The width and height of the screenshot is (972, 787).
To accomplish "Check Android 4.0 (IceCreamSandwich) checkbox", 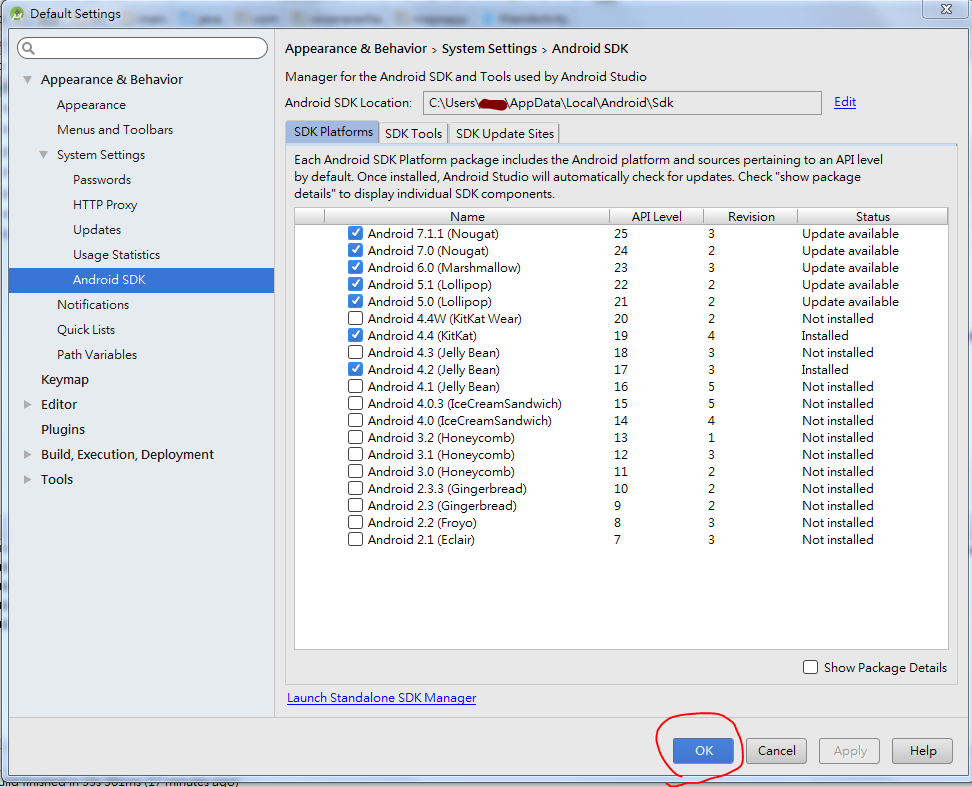I will coord(355,420).
